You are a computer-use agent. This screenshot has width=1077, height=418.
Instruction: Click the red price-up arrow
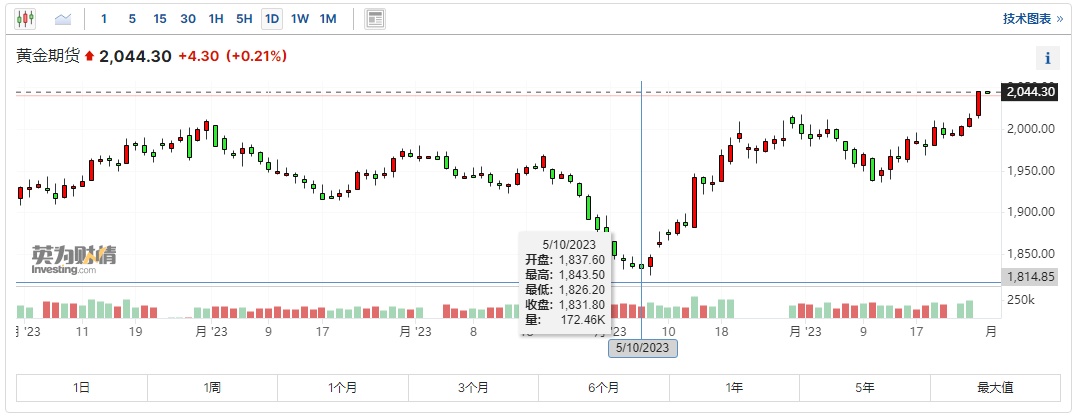[x=89, y=57]
